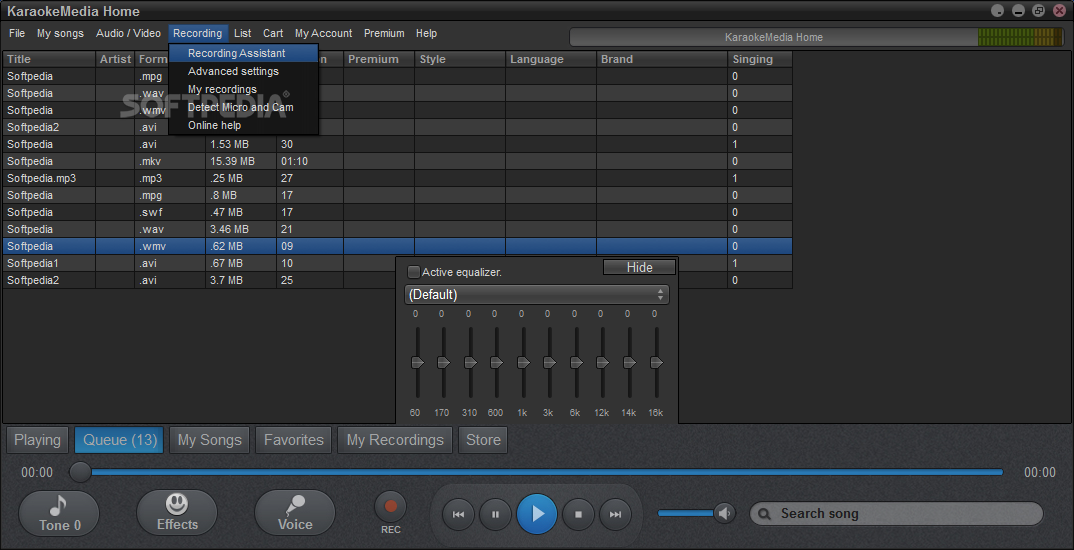
Task: Switch to the My Songs tab
Action: click(210, 440)
